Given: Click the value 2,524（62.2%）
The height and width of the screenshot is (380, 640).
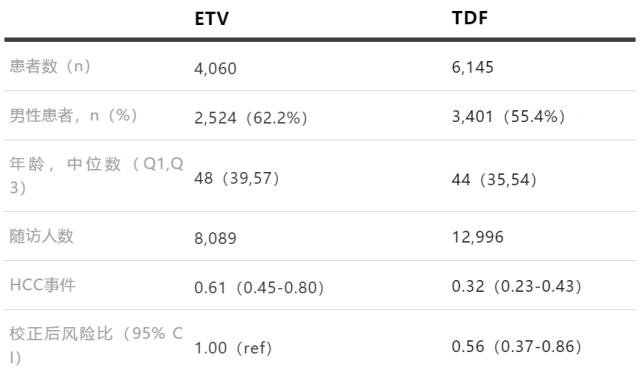Looking at the screenshot, I should click(251, 118).
